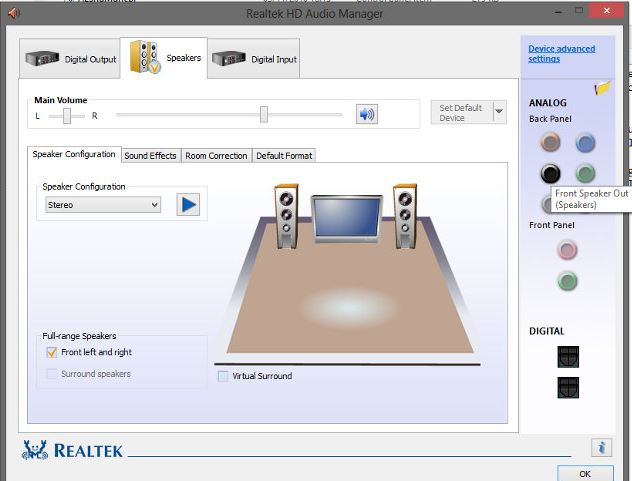The width and height of the screenshot is (632, 481).
Task: Click the DIGITAL section heading
Action: (x=547, y=331)
